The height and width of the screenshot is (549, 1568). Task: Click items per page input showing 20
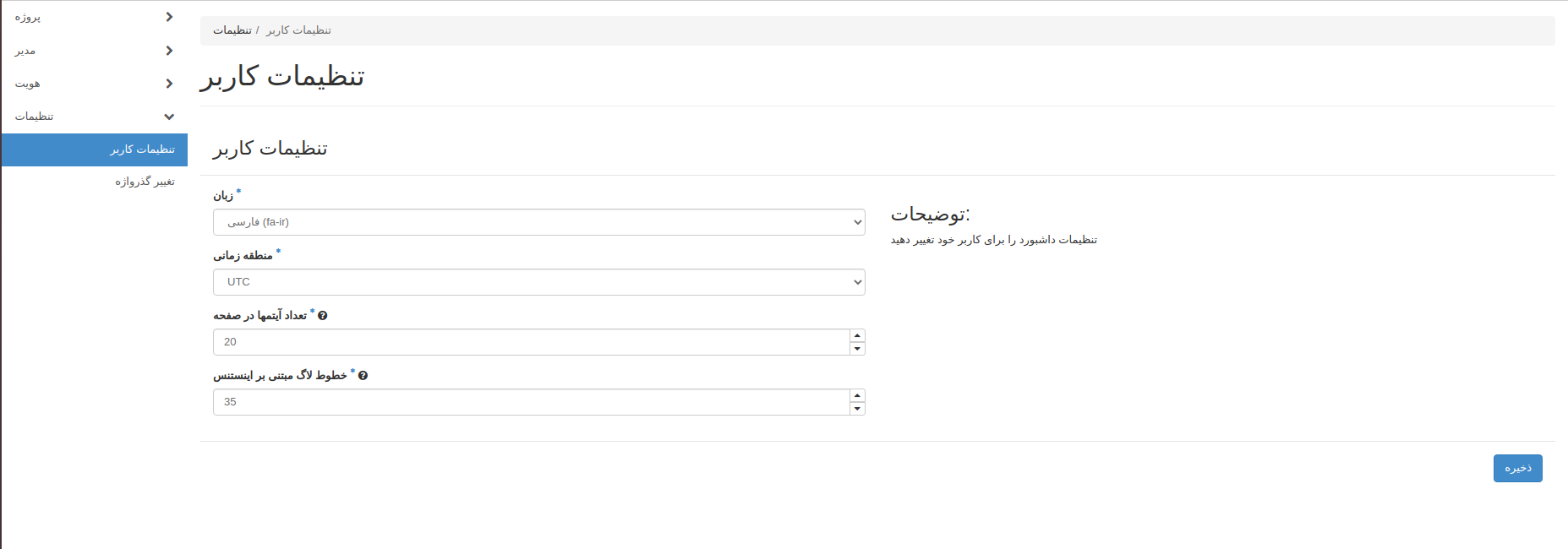[x=531, y=342]
